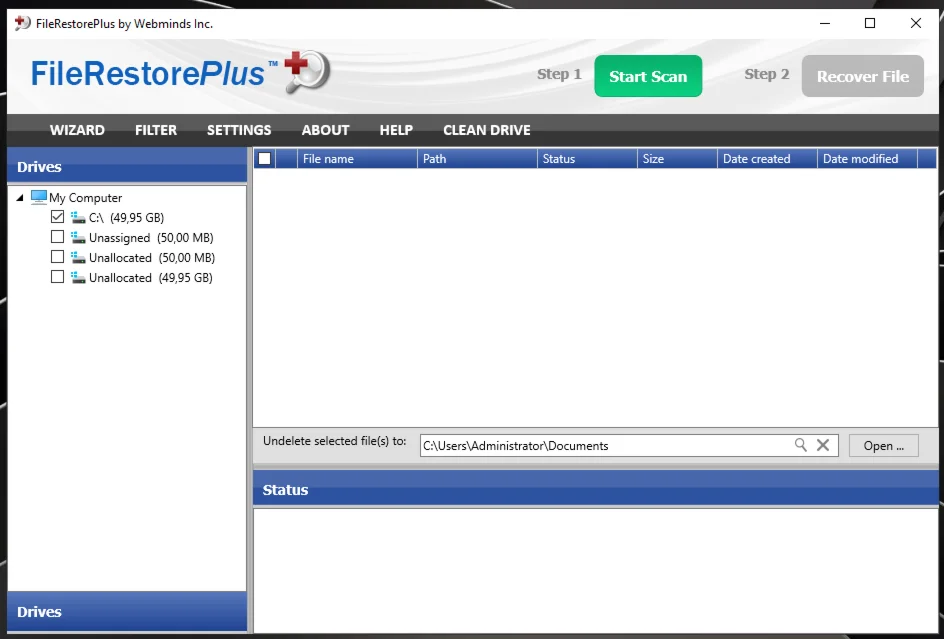Open the HELP menu
The width and height of the screenshot is (944, 639).
point(396,130)
